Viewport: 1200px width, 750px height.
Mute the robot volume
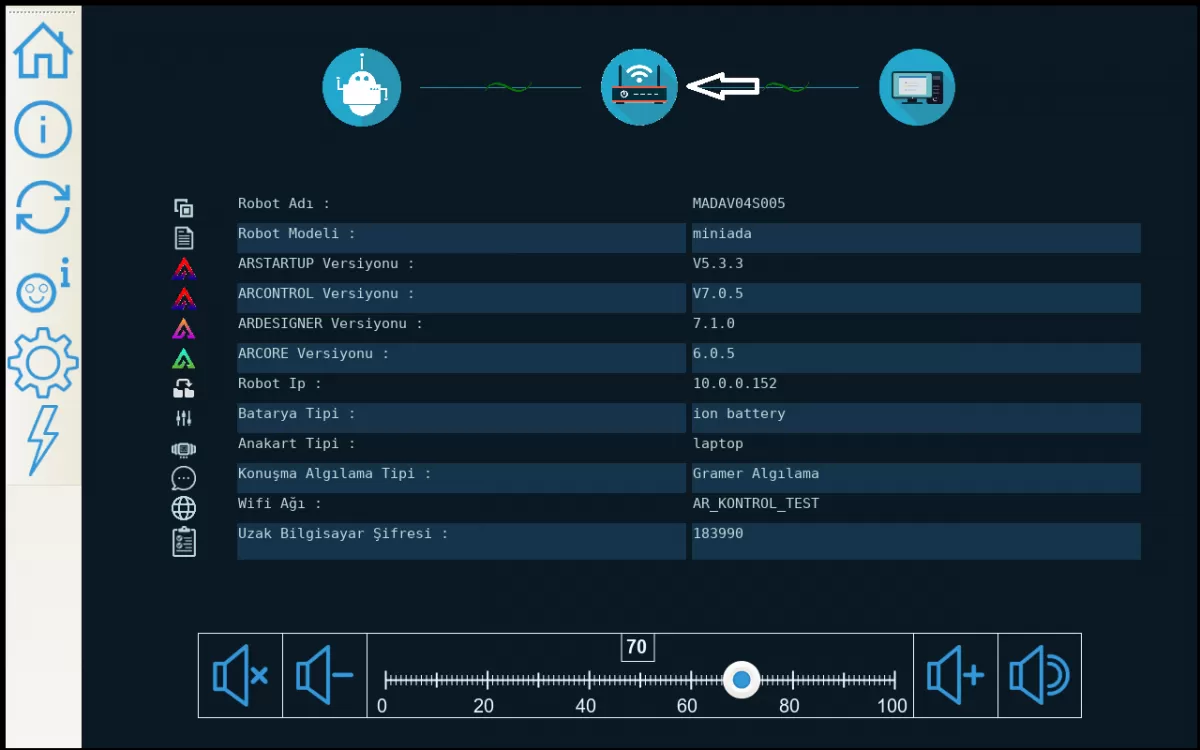pyautogui.click(x=240, y=676)
